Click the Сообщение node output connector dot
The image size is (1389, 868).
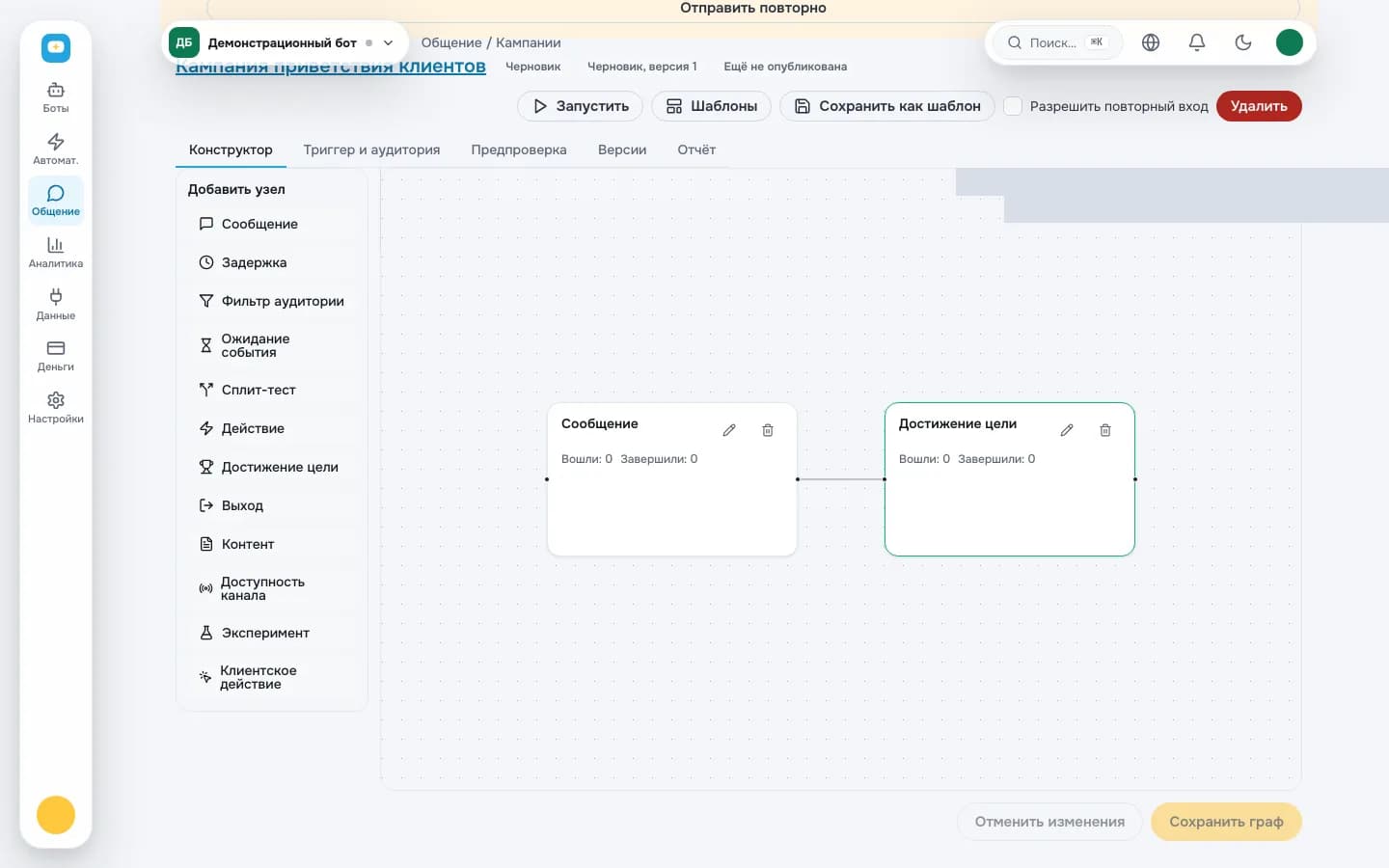[798, 479]
